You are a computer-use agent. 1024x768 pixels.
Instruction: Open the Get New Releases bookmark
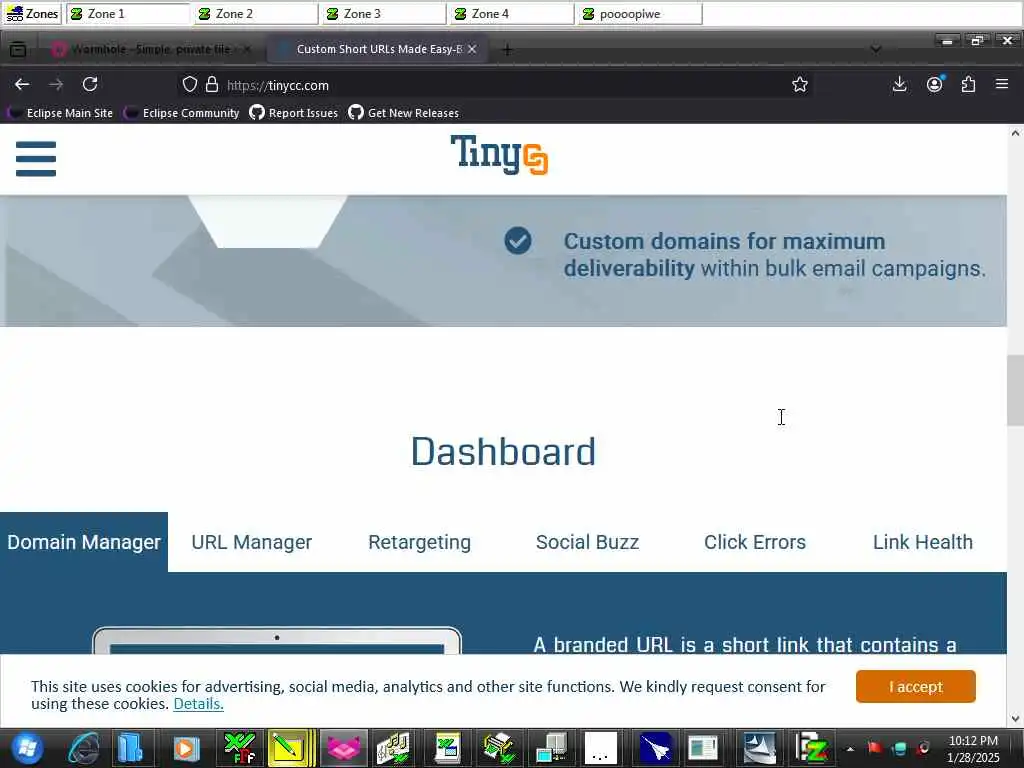click(x=404, y=113)
